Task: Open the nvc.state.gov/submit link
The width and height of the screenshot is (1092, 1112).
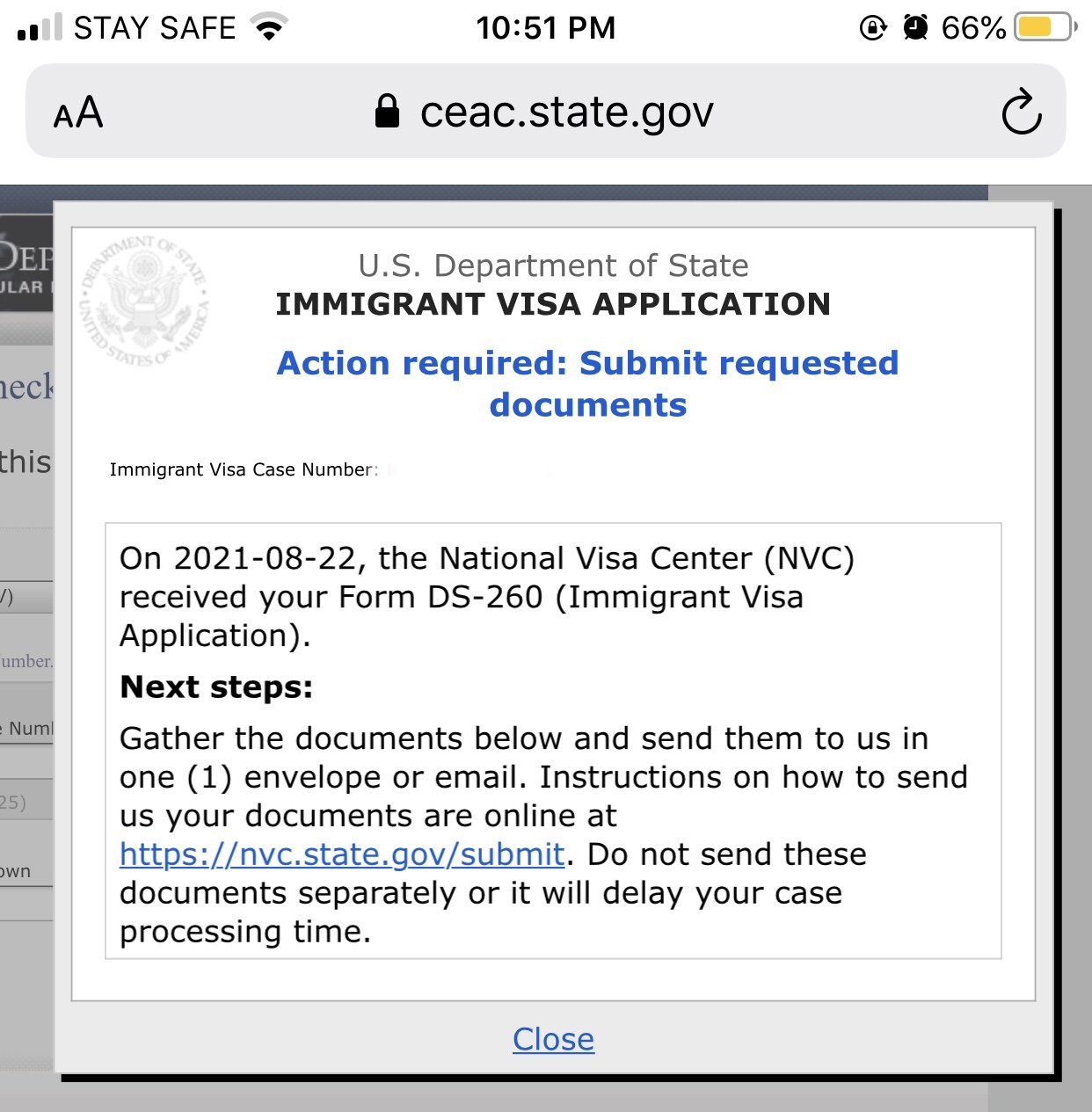Action: click(x=342, y=854)
